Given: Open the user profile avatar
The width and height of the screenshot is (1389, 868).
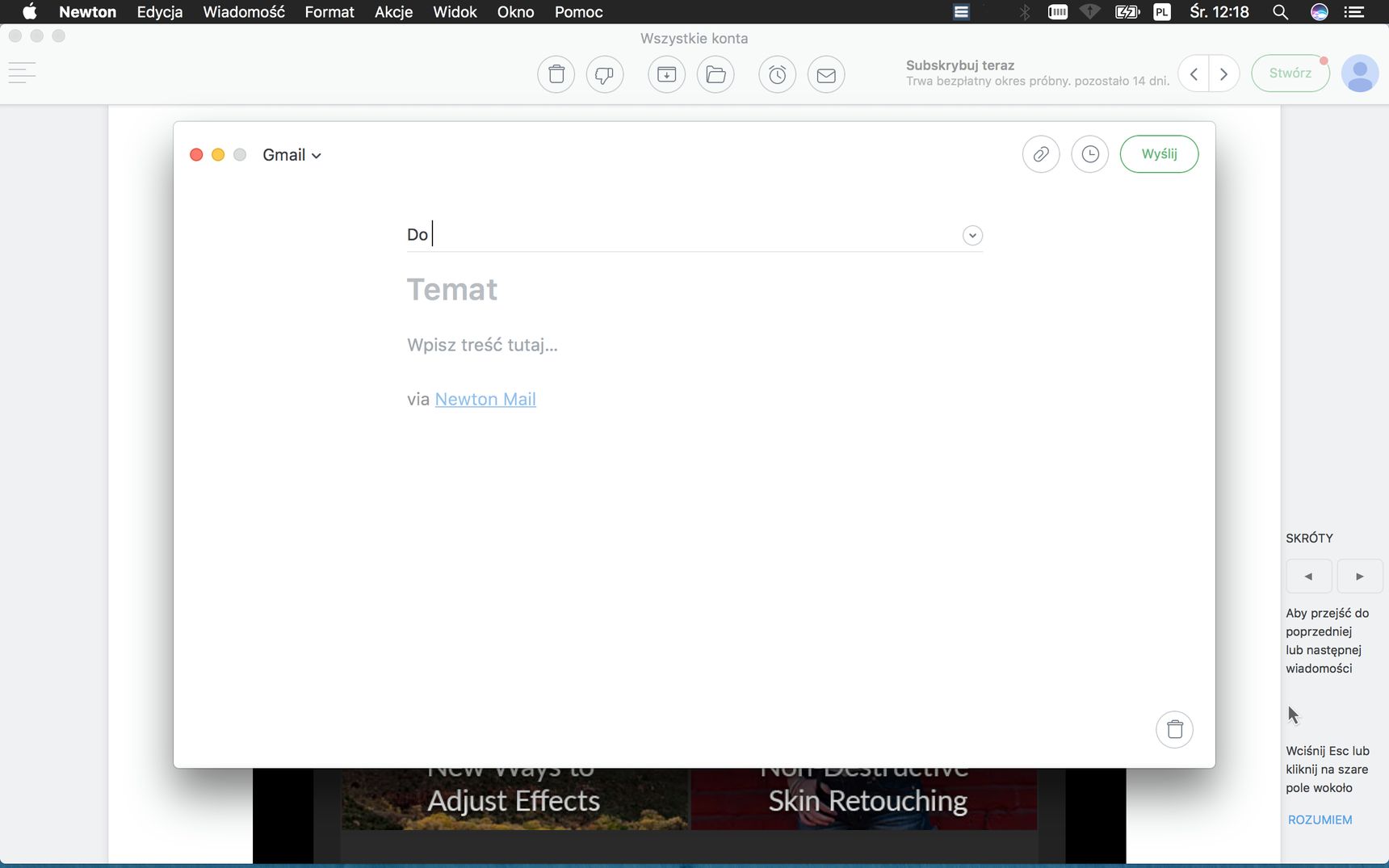Looking at the screenshot, I should coord(1360,73).
